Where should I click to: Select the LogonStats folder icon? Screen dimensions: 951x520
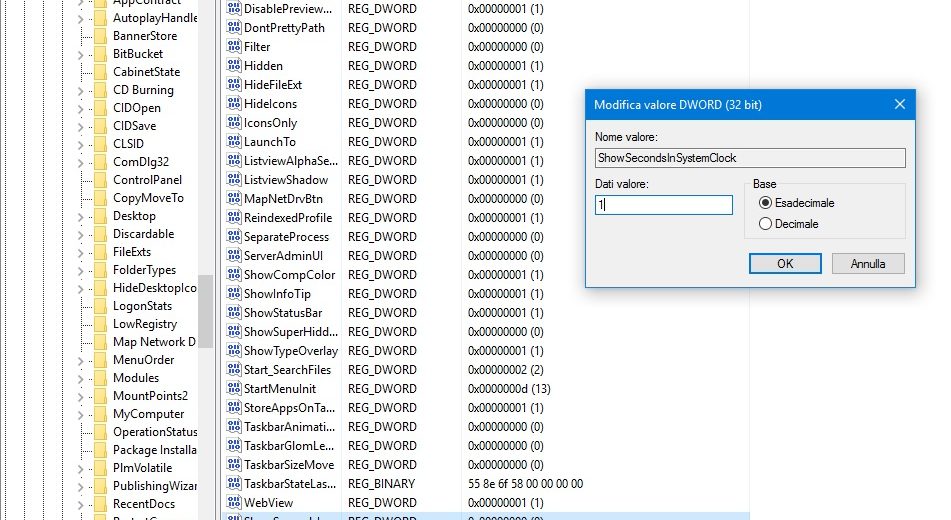click(x=100, y=306)
